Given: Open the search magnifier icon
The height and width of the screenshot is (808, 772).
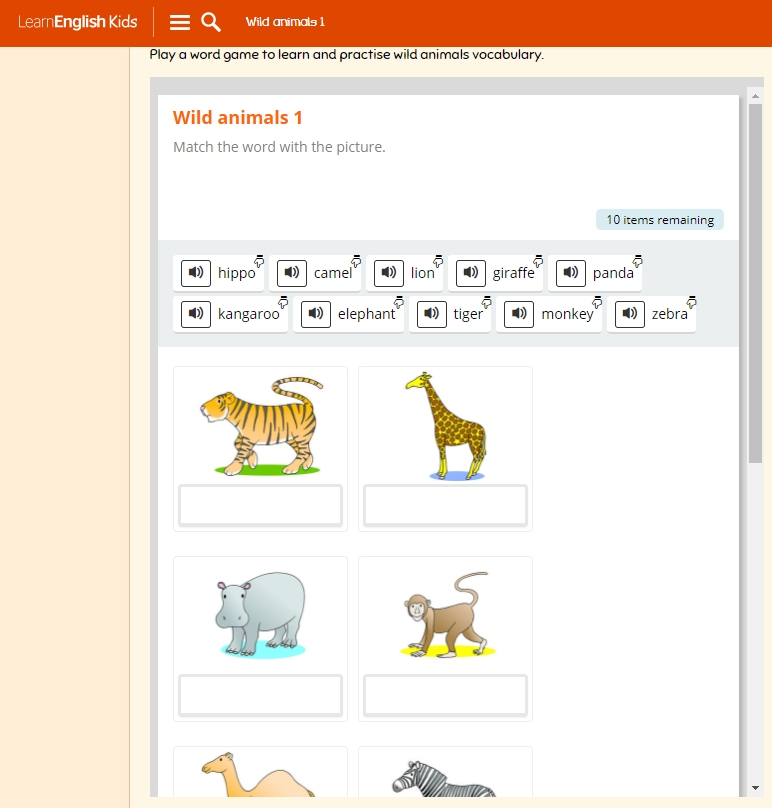Looking at the screenshot, I should [x=211, y=22].
